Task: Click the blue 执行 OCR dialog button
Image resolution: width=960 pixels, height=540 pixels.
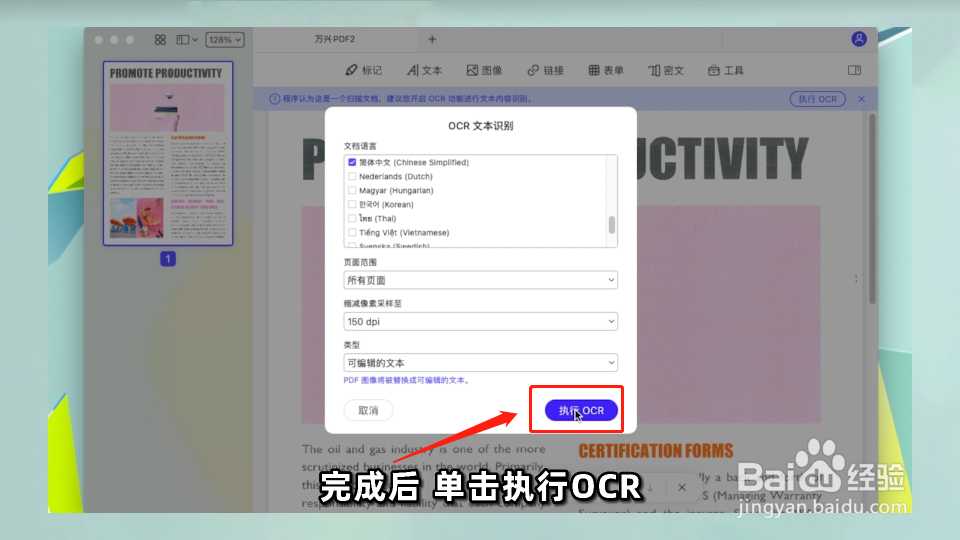Action: coord(581,410)
